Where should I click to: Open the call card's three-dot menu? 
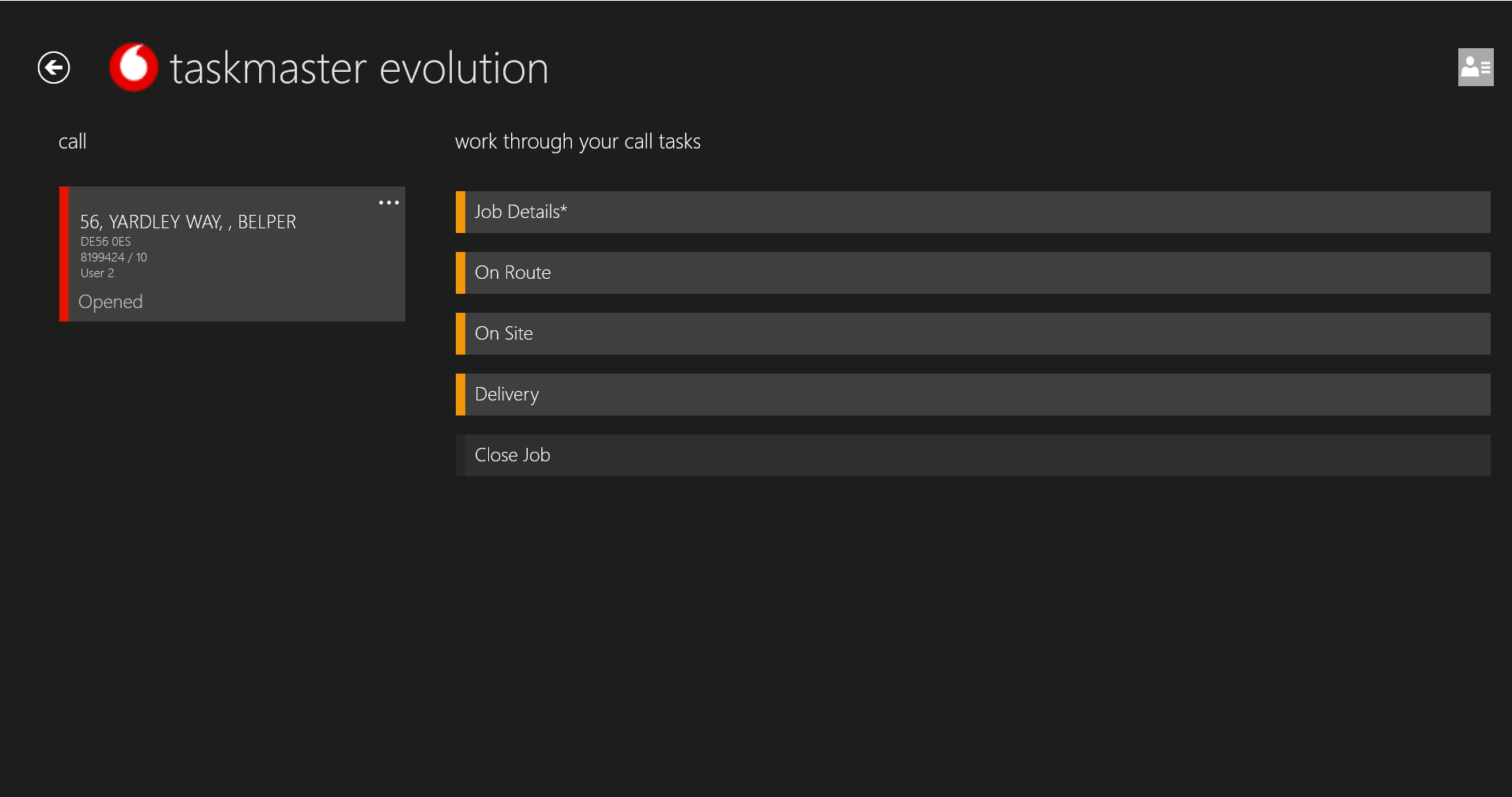point(389,203)
